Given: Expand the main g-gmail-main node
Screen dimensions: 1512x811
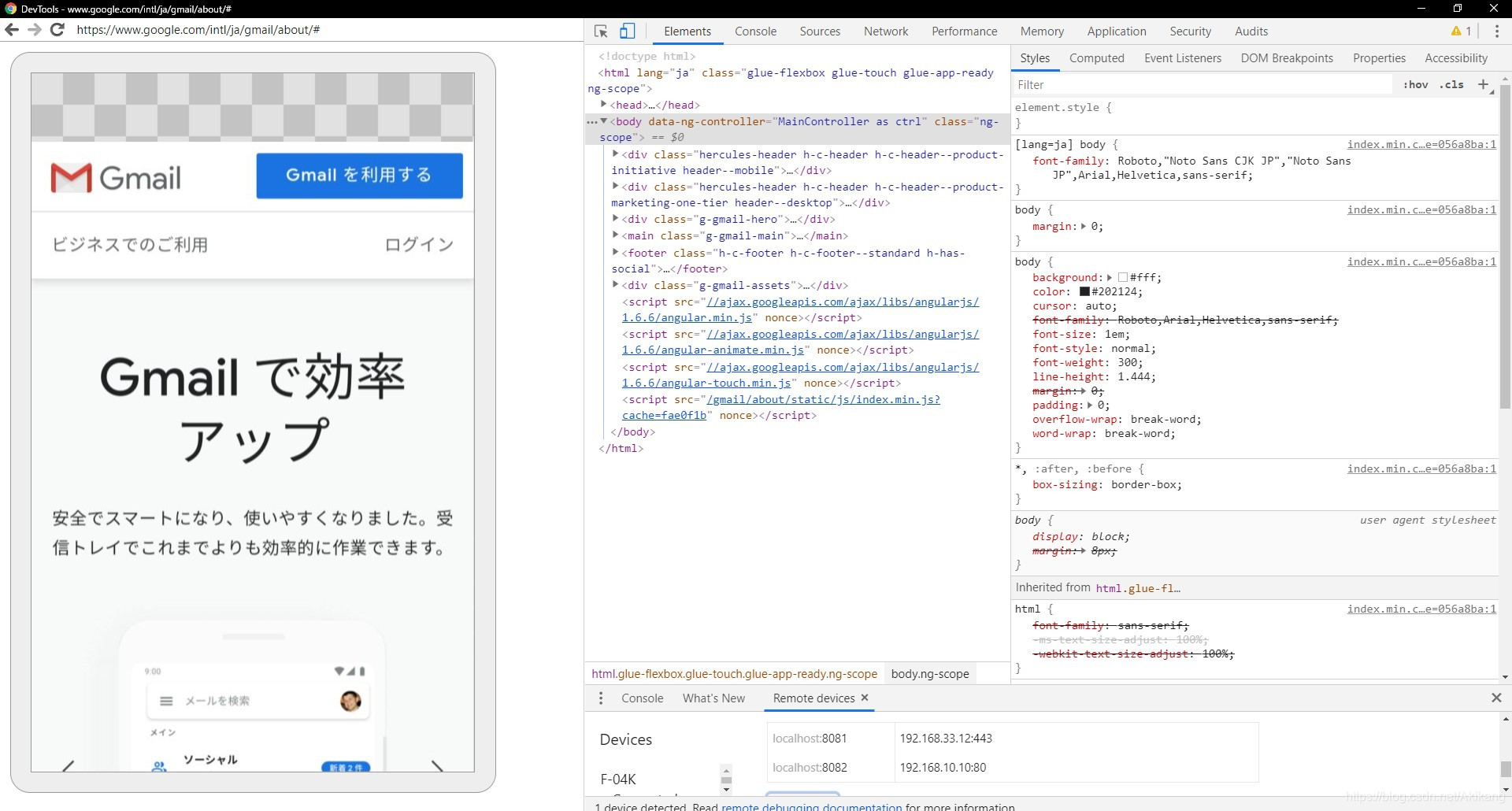Looking at the screenshot, I should [x=616, y=235].
